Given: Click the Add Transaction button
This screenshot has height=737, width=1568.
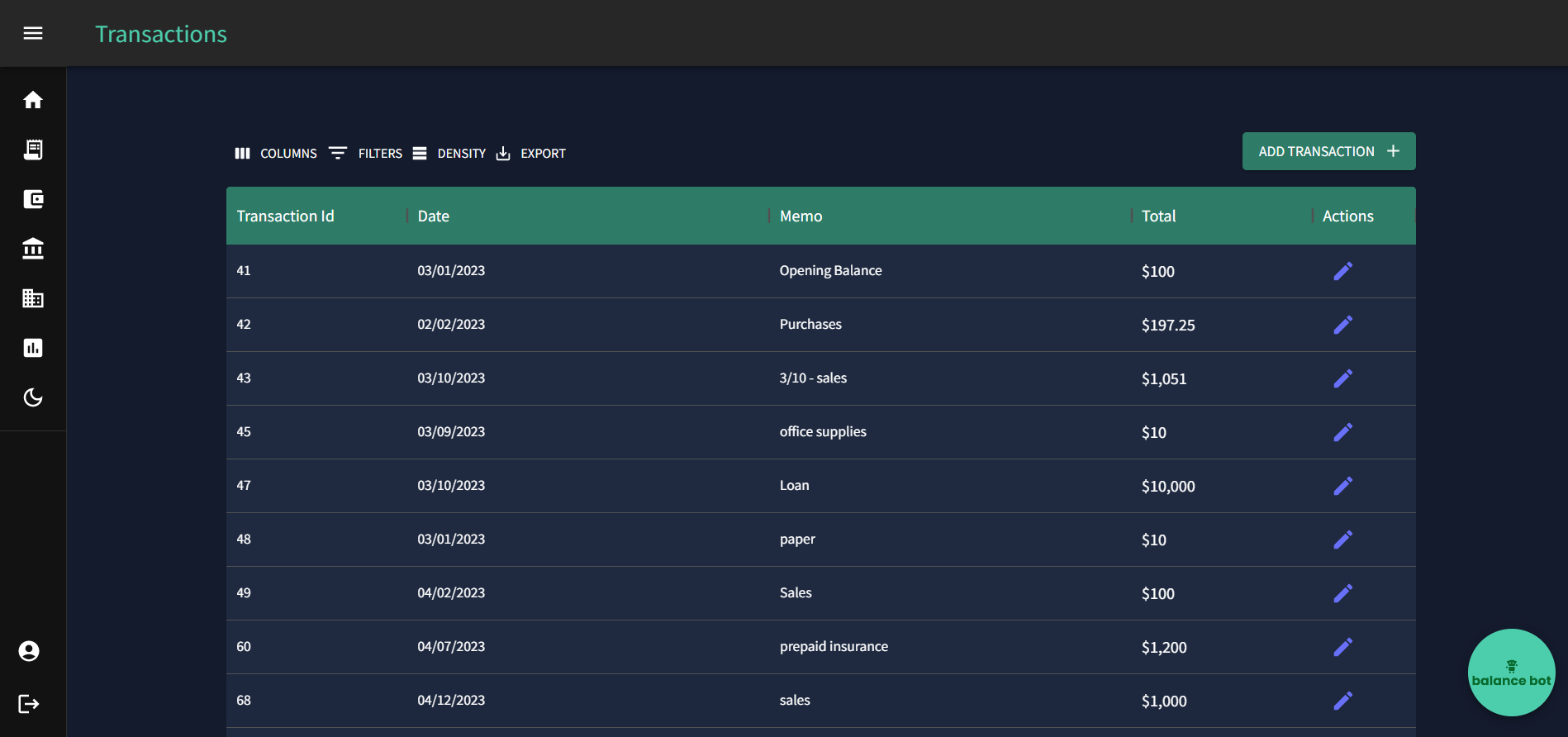Looking at the screenshot, I should pyautogui.click(x=1328, y=151).
